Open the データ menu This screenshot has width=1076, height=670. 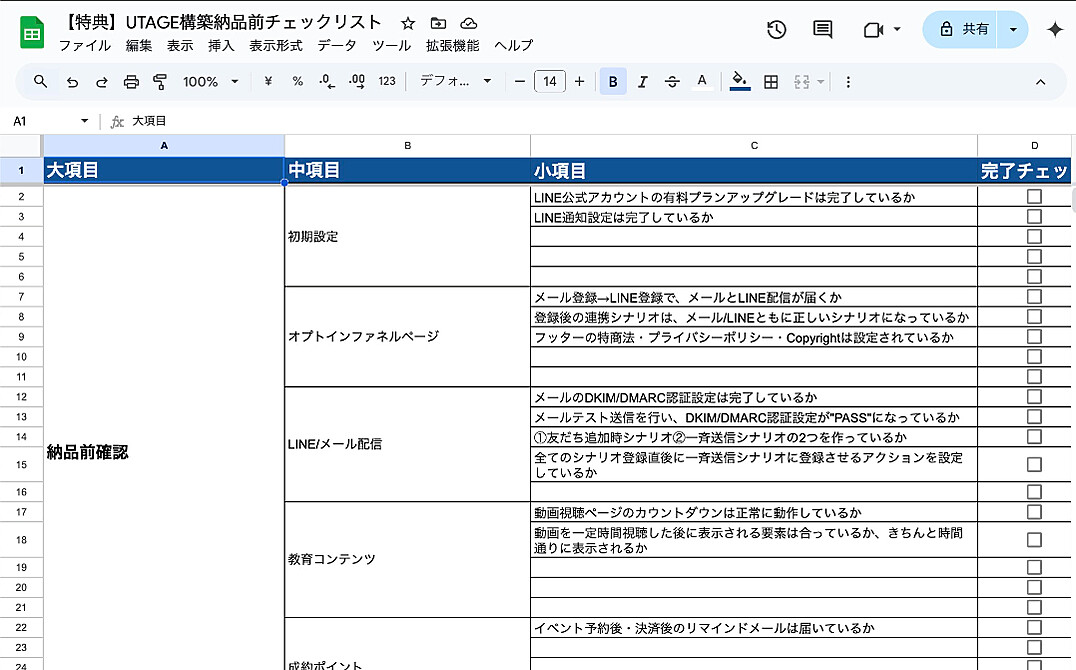(337, 46)
